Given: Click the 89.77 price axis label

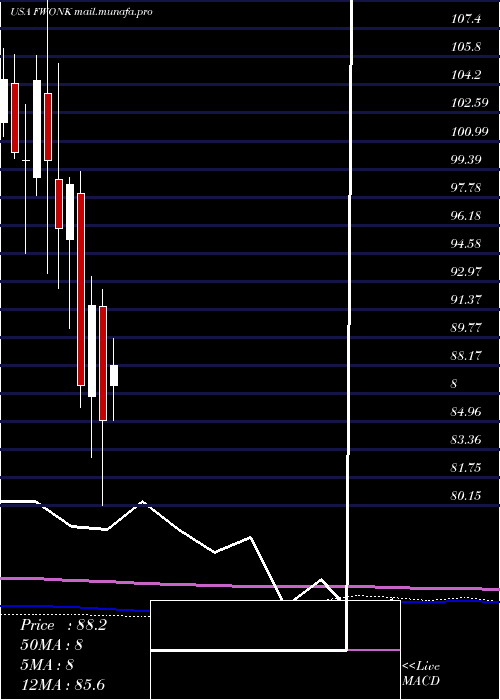Looking at the screenshot, I should pos(466,327).
